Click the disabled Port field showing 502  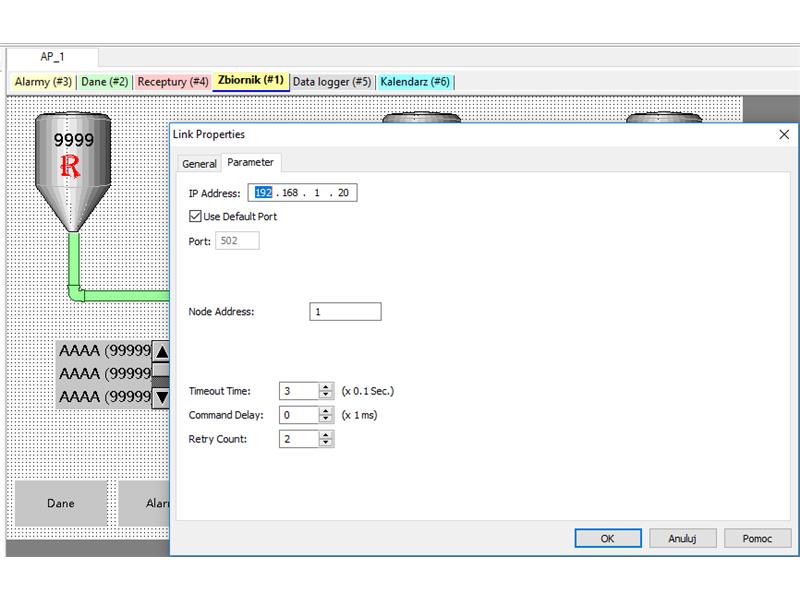[x=237, y=241]
